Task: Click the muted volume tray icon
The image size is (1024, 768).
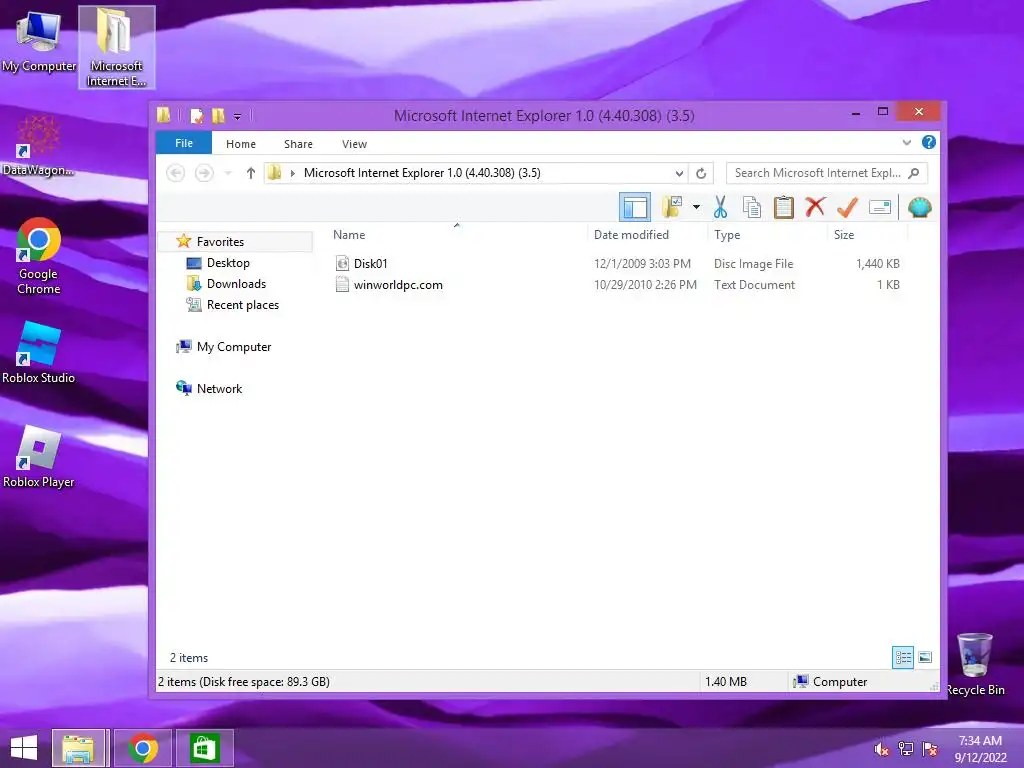Action: [x=881, y=749]
